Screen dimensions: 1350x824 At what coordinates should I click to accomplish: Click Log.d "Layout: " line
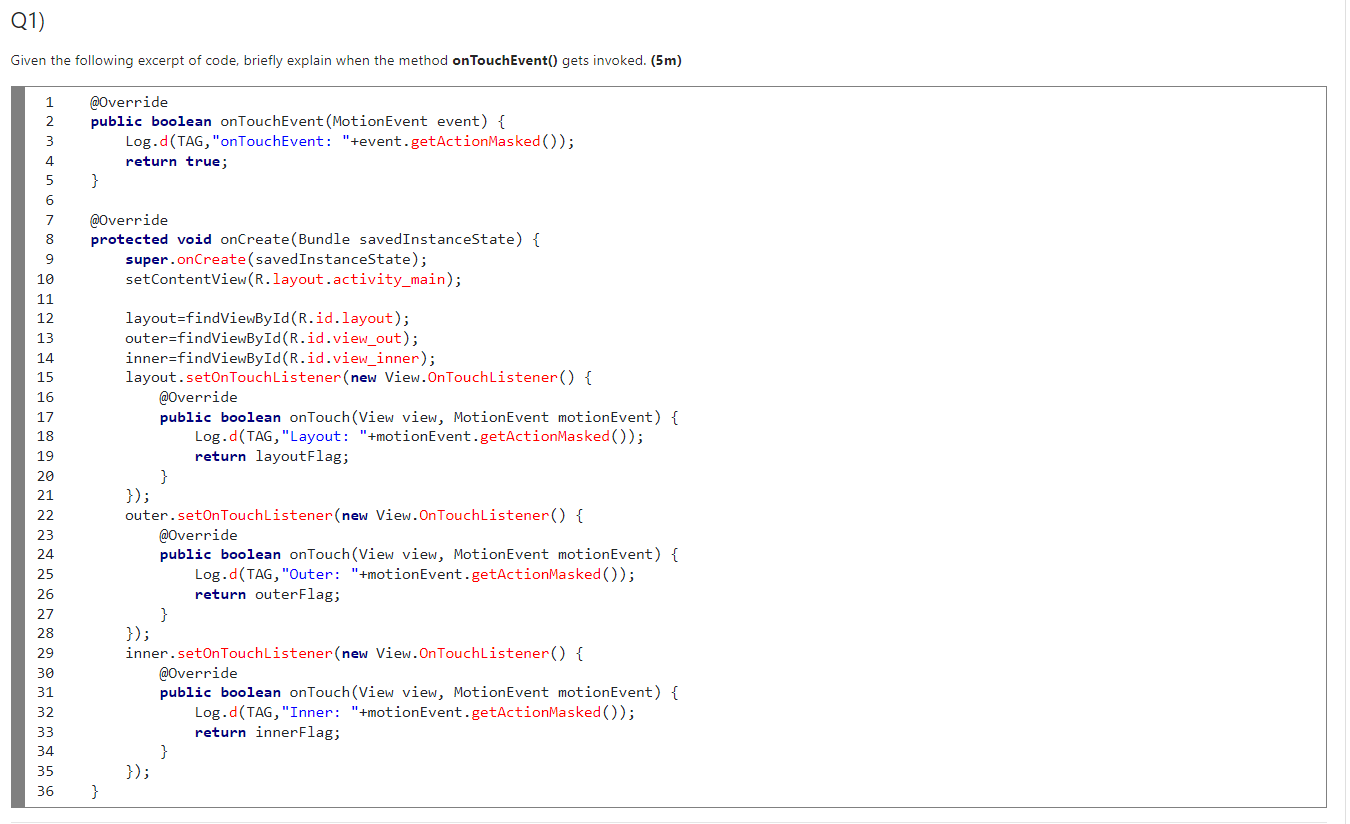(420, 436)
